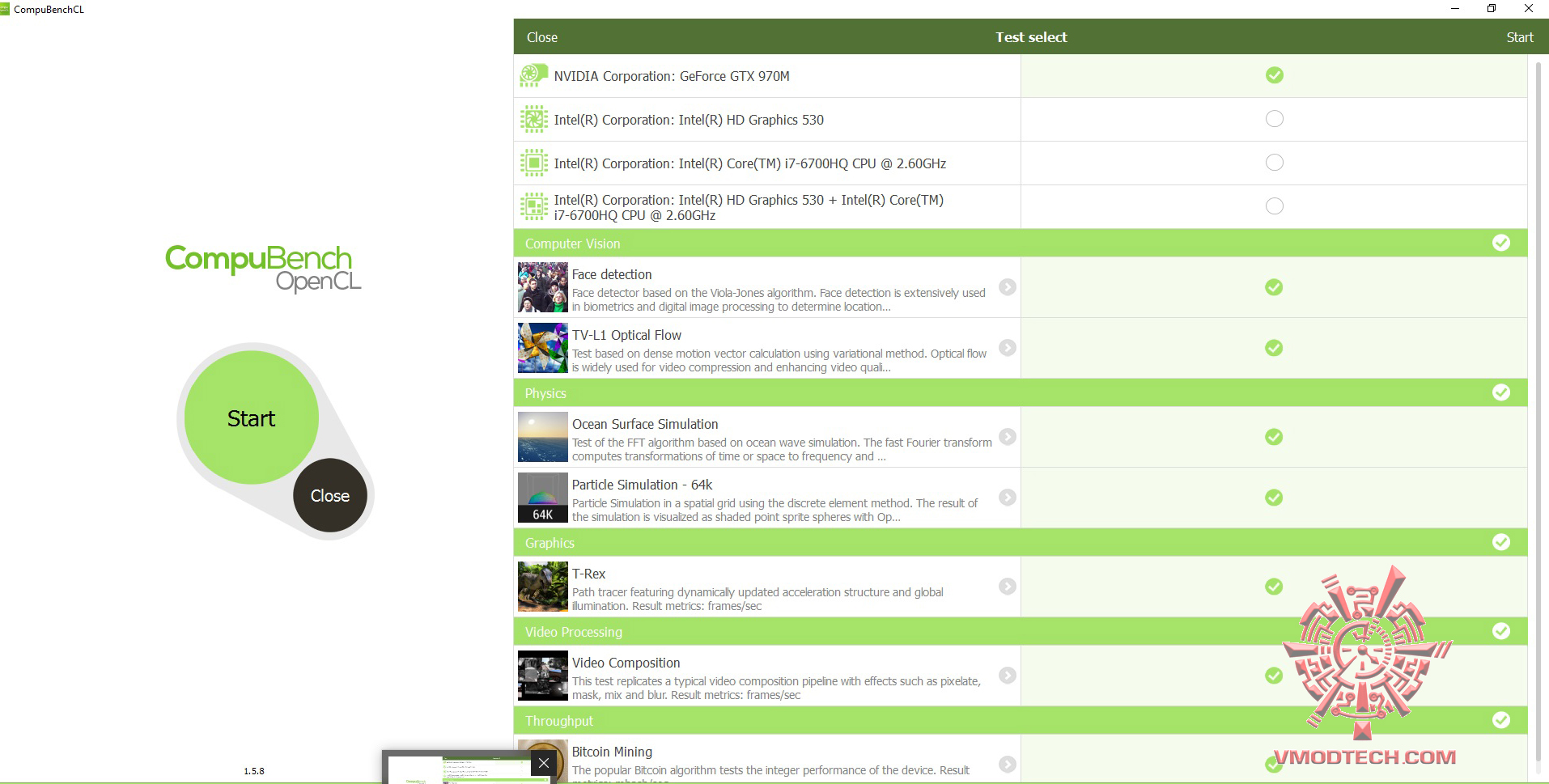The width and height of the screenshot is (1549, 784).
Task: Click the T-Rex test thumbnail
Action: pyautogui.click(x=543, y=587)
